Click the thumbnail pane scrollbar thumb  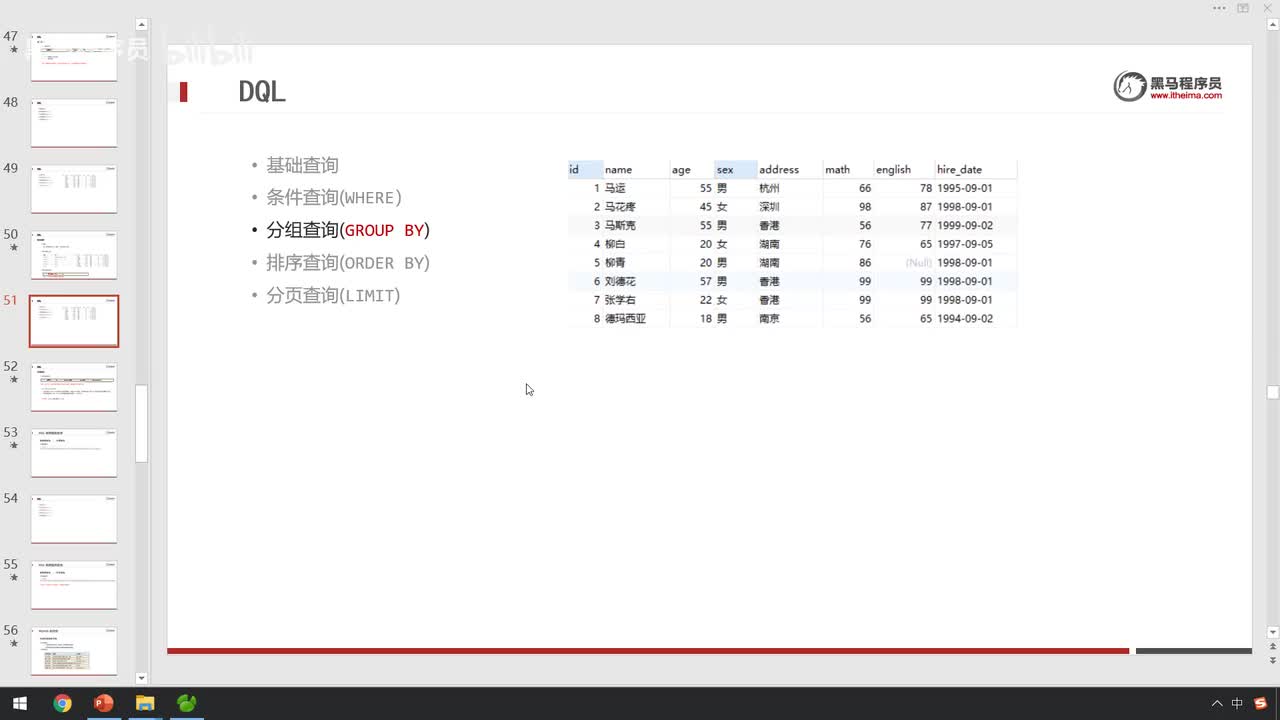tap(141, 423)
